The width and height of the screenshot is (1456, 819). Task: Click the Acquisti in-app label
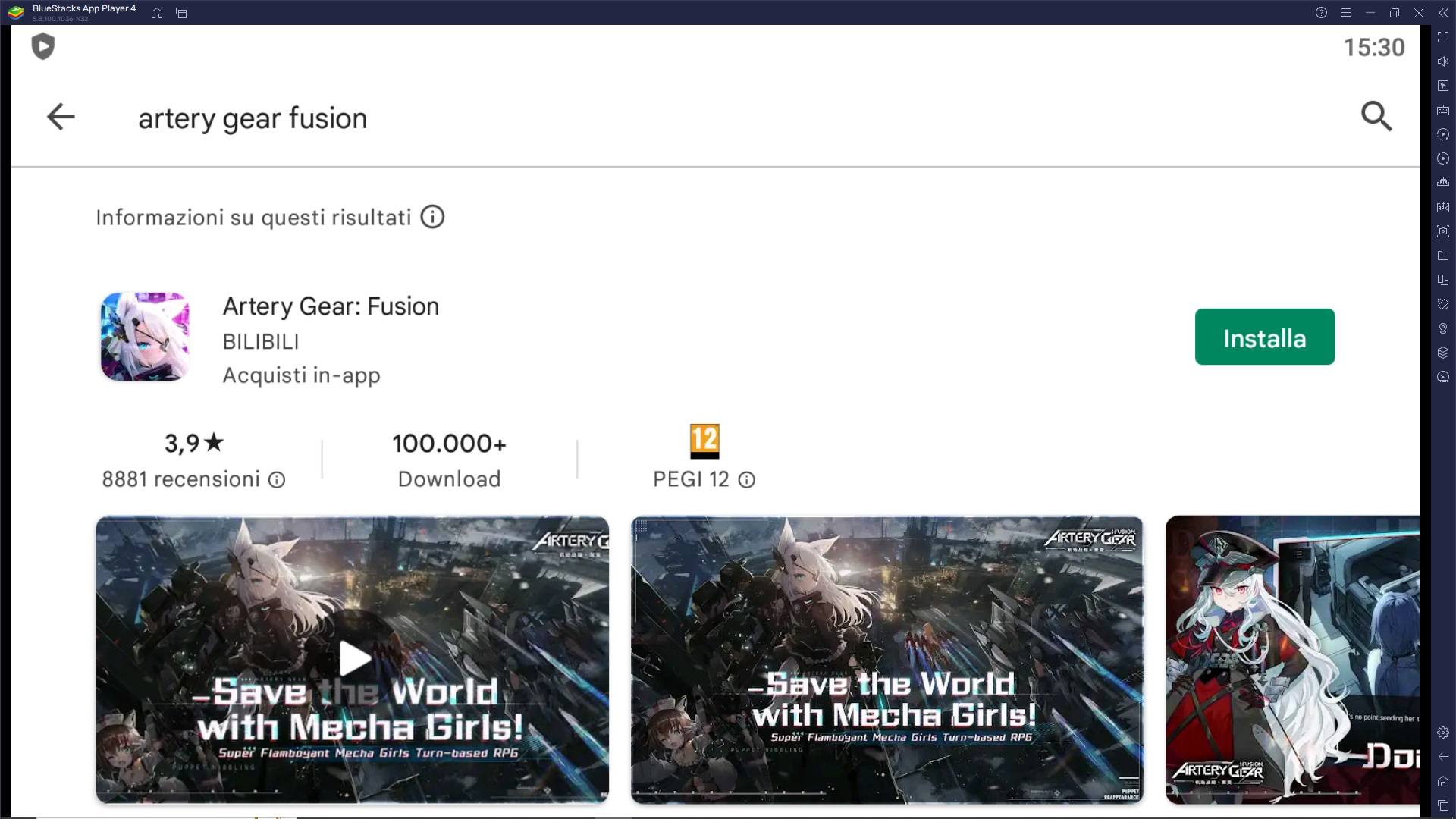(x=301, y=375)
